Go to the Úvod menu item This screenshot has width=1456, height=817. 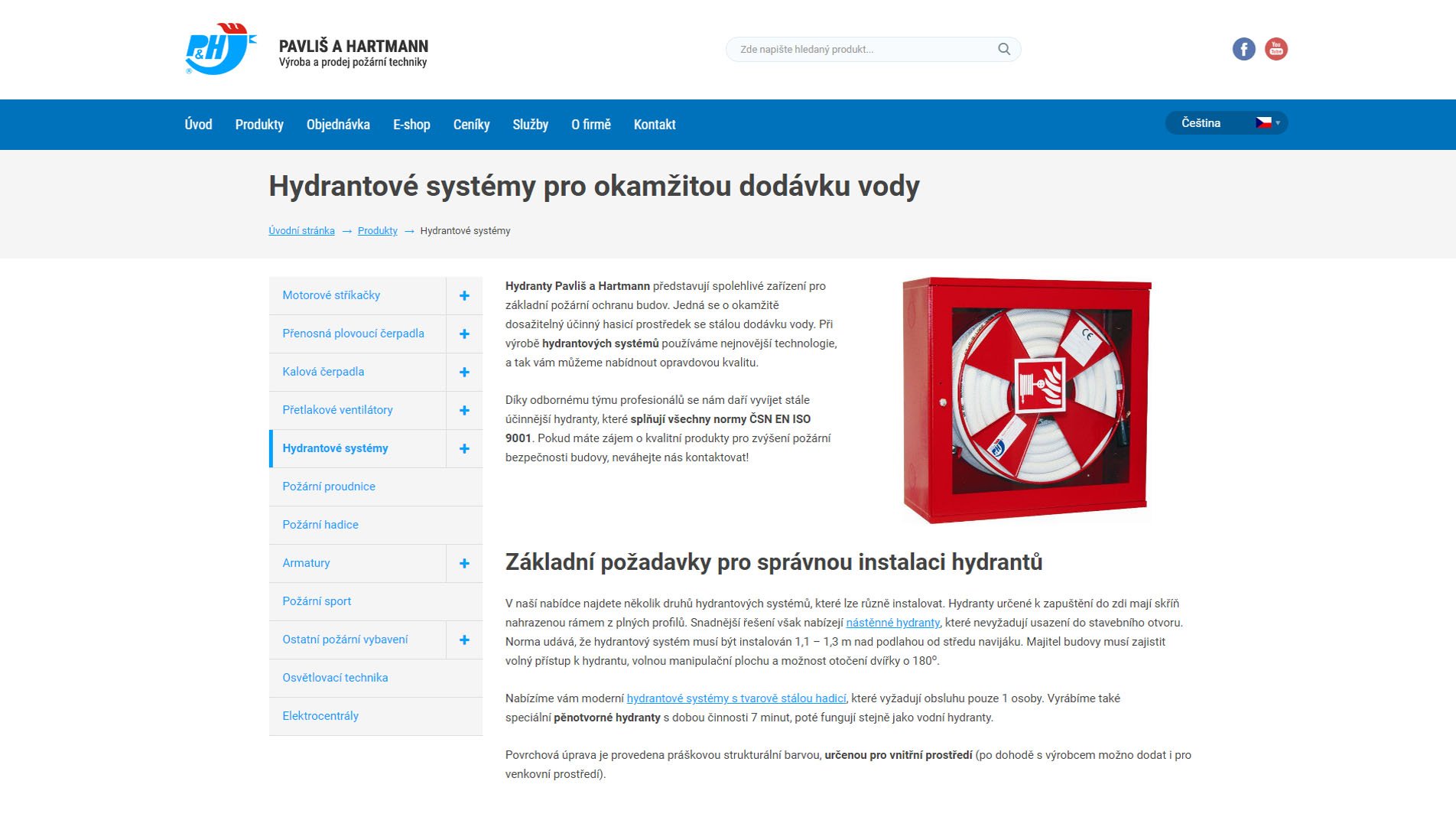pyautogui.click(x=198, y=124)
